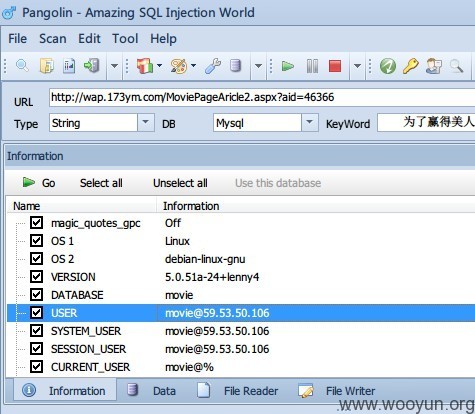Viewport: 475px width, 414px height.
Task: Toggle the CURRENT_USER checkbox
Action: pyautogui.click(x=36, y=366)
